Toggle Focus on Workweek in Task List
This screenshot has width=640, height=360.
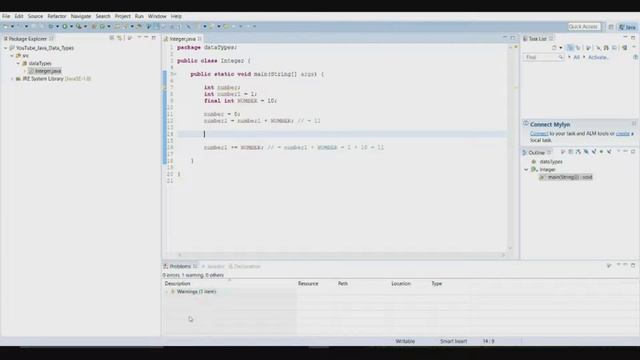pyautogui.click(x=589, y=48)
